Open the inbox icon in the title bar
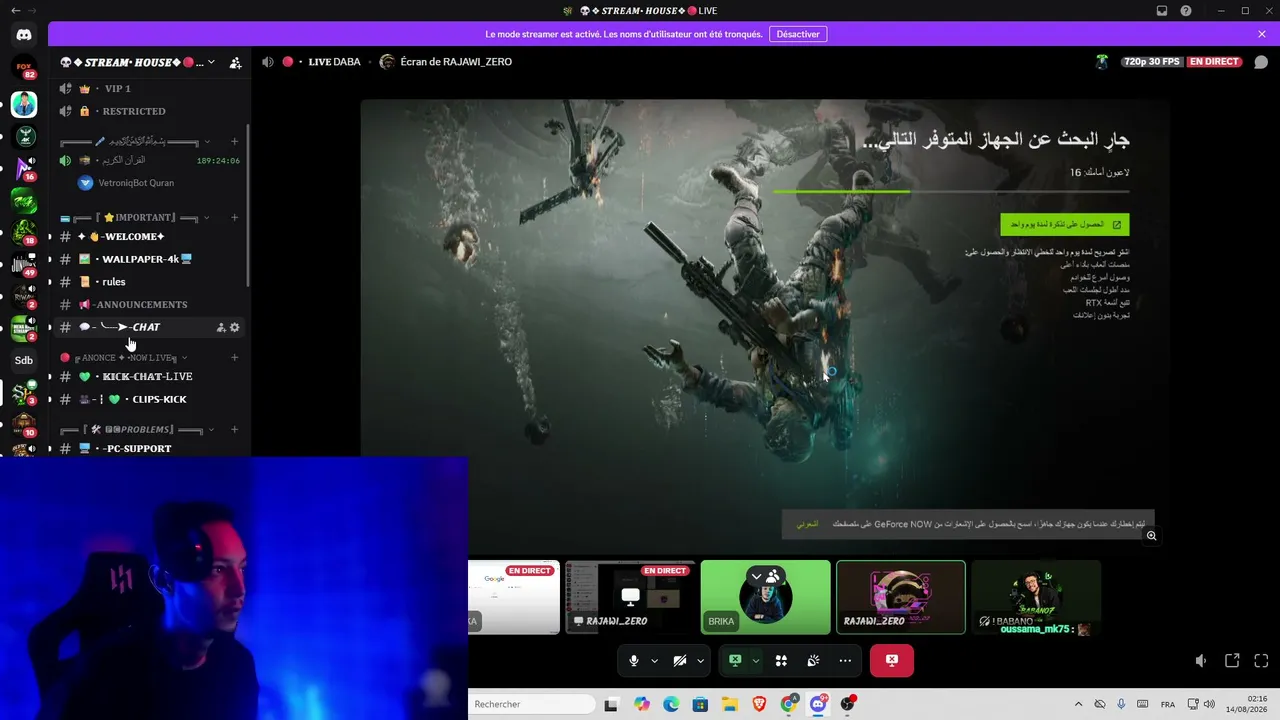The image size is (1280, 720). [x=1162, y=11]
